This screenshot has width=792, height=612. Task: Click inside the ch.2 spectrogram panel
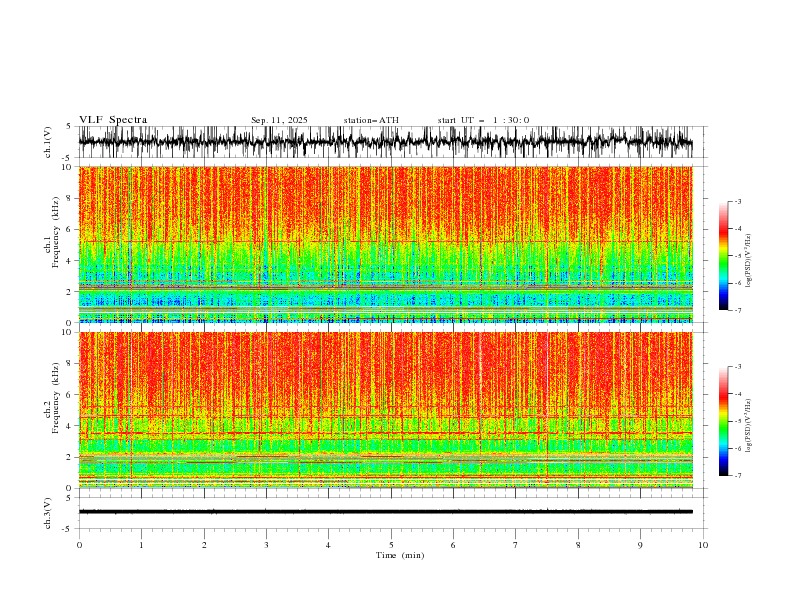click(x=385, y=410)
